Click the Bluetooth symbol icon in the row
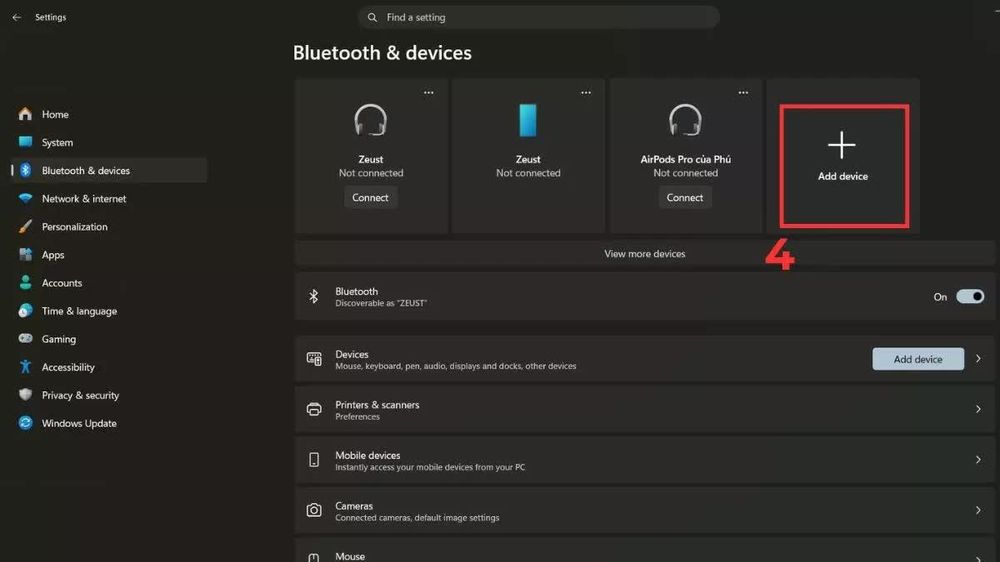The image size is (1000, 562). pos(314,297)
